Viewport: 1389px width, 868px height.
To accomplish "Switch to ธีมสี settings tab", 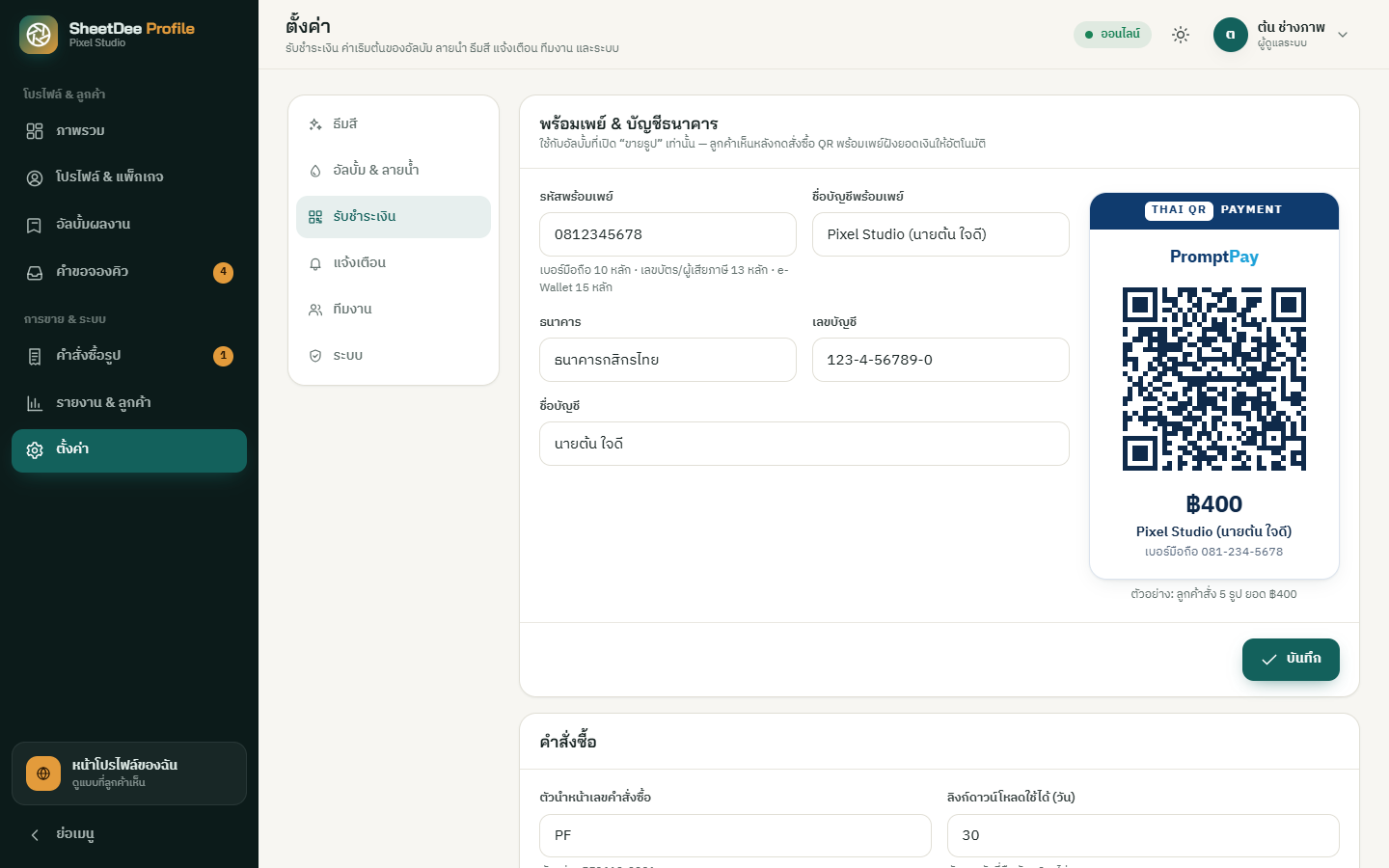I will point(394,124).
